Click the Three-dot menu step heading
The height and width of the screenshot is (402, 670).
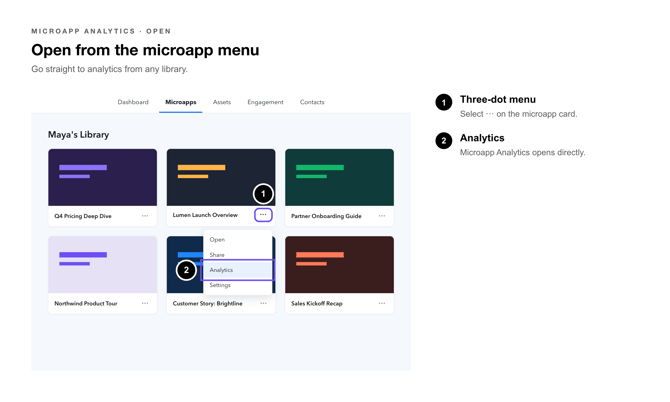tap(498, 100)
